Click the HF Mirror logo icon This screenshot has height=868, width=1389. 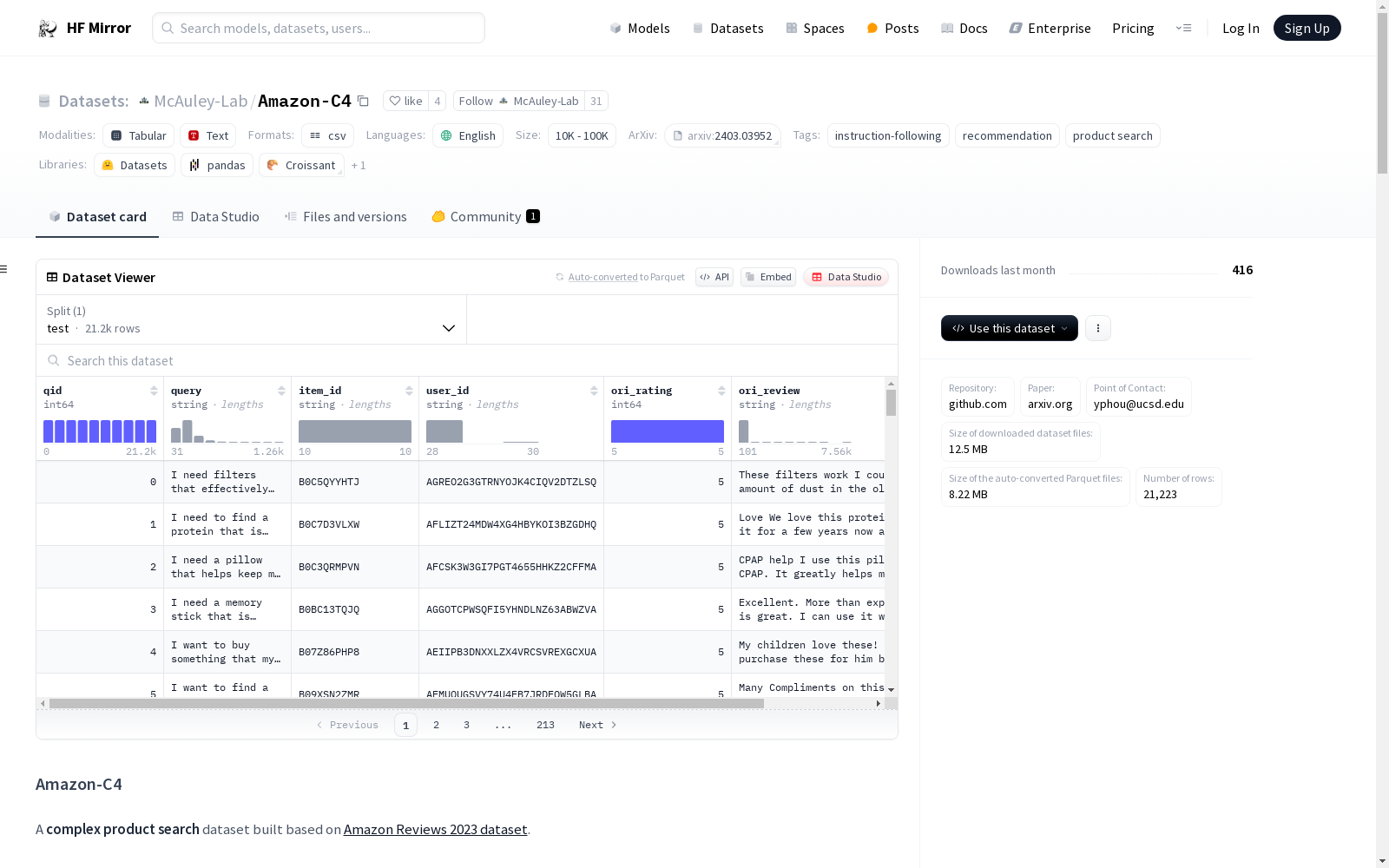coord(48,29)
